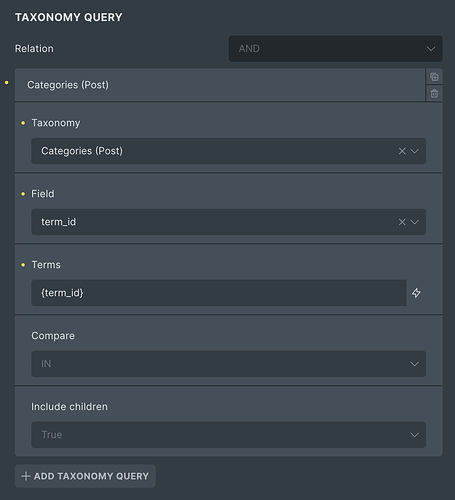Collapse the Categories (Post) item header

220,85
